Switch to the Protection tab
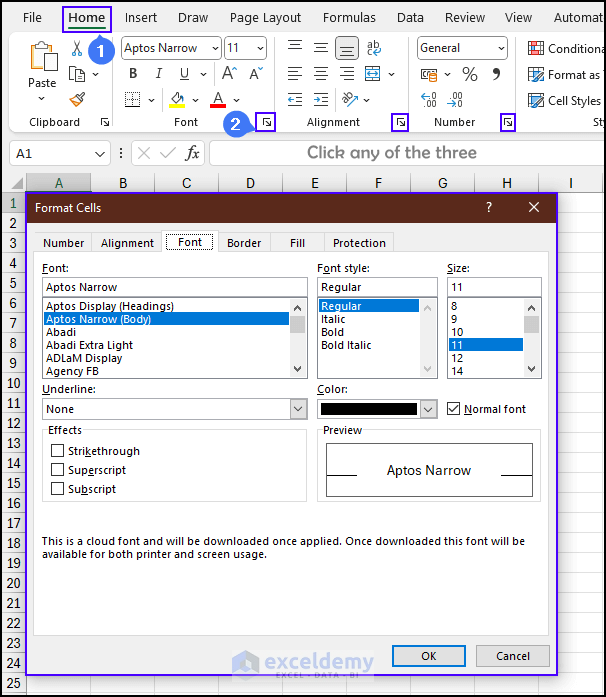Viewport: 606px width, 697px height. tap(359, 243)
